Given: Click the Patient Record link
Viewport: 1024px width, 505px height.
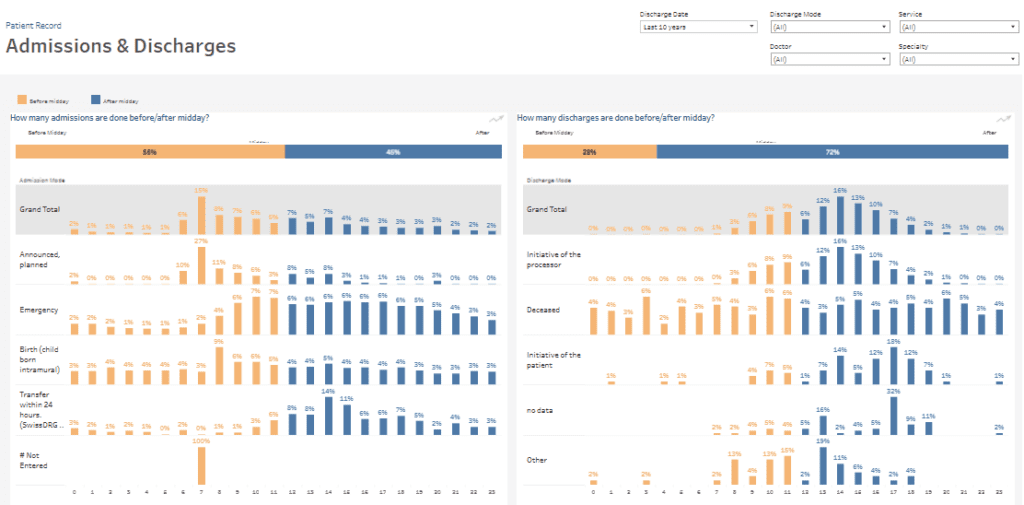Looking at the screenshot, I should pos(33,25).
